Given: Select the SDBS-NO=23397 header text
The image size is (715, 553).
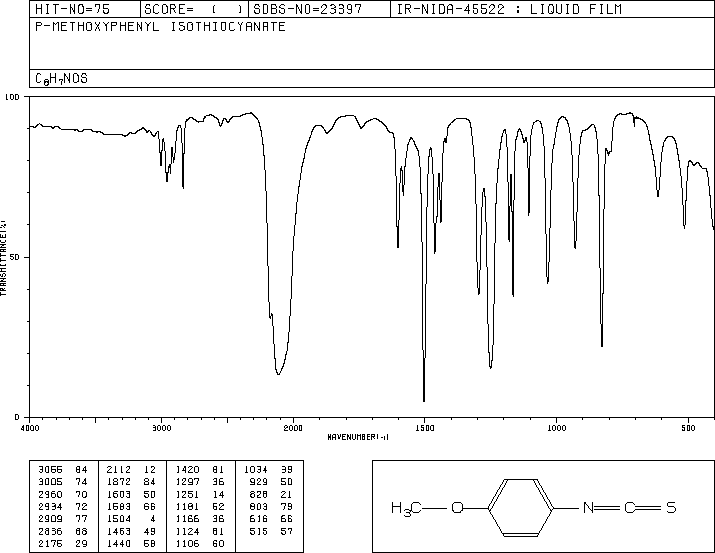Looking at the screenshot, I should tap(308, 9).
